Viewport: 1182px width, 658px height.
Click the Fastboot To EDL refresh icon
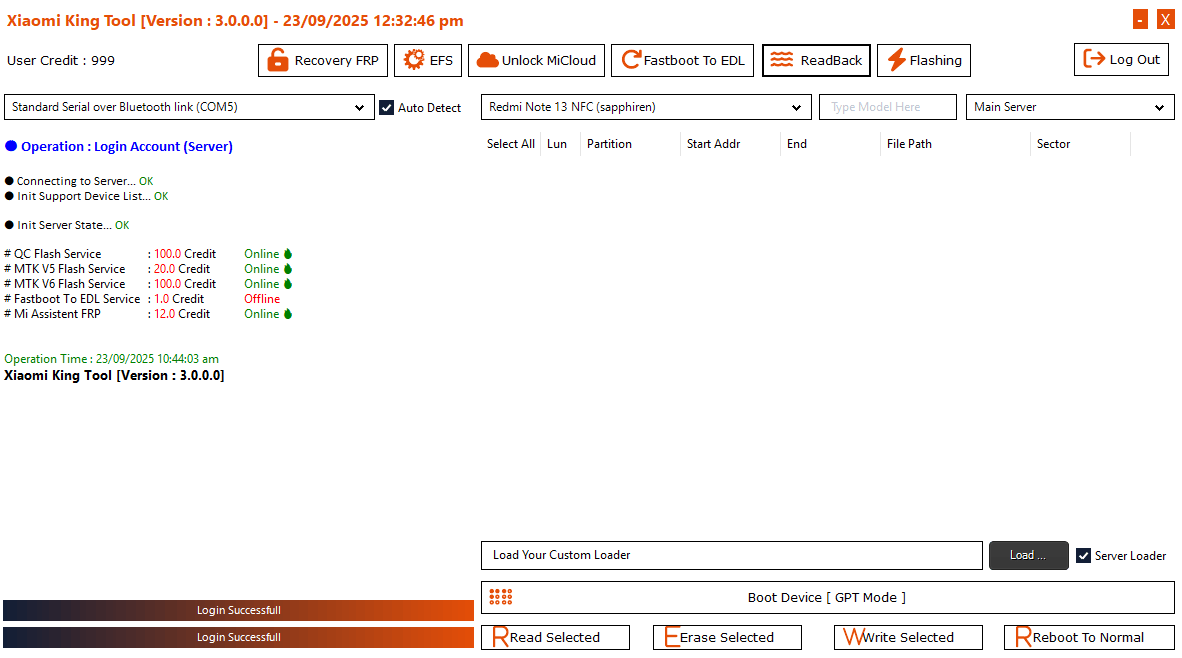pos(629,60)
